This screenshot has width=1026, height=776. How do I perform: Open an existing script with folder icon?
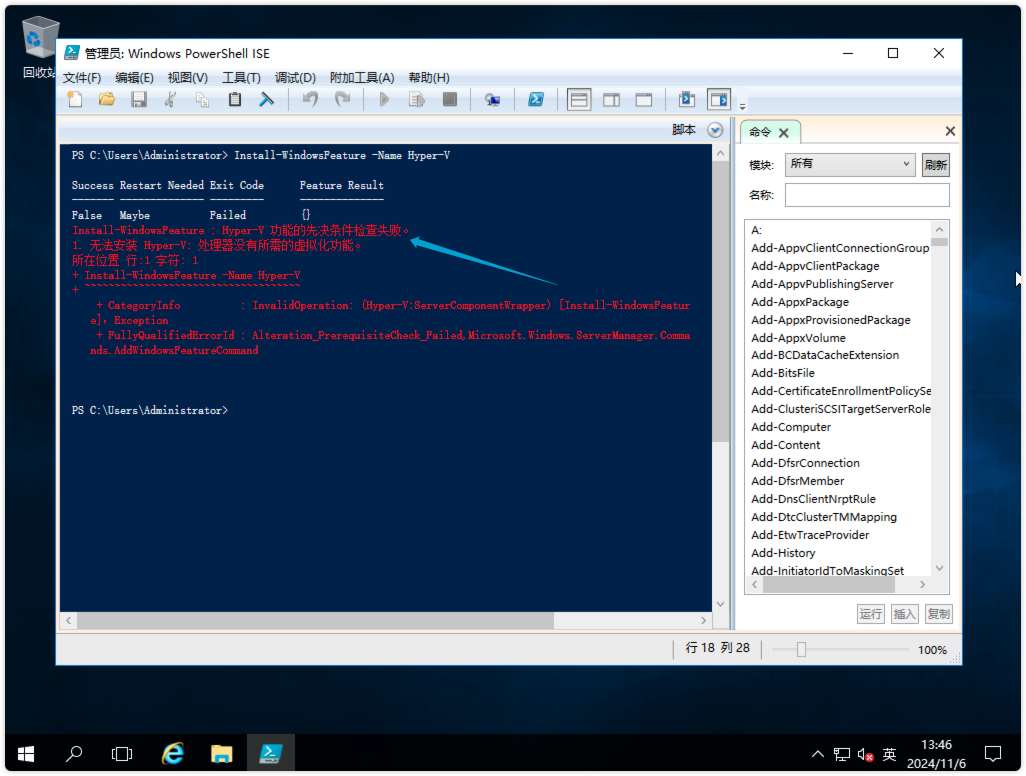pyautogui.click(x=107, y=99)
